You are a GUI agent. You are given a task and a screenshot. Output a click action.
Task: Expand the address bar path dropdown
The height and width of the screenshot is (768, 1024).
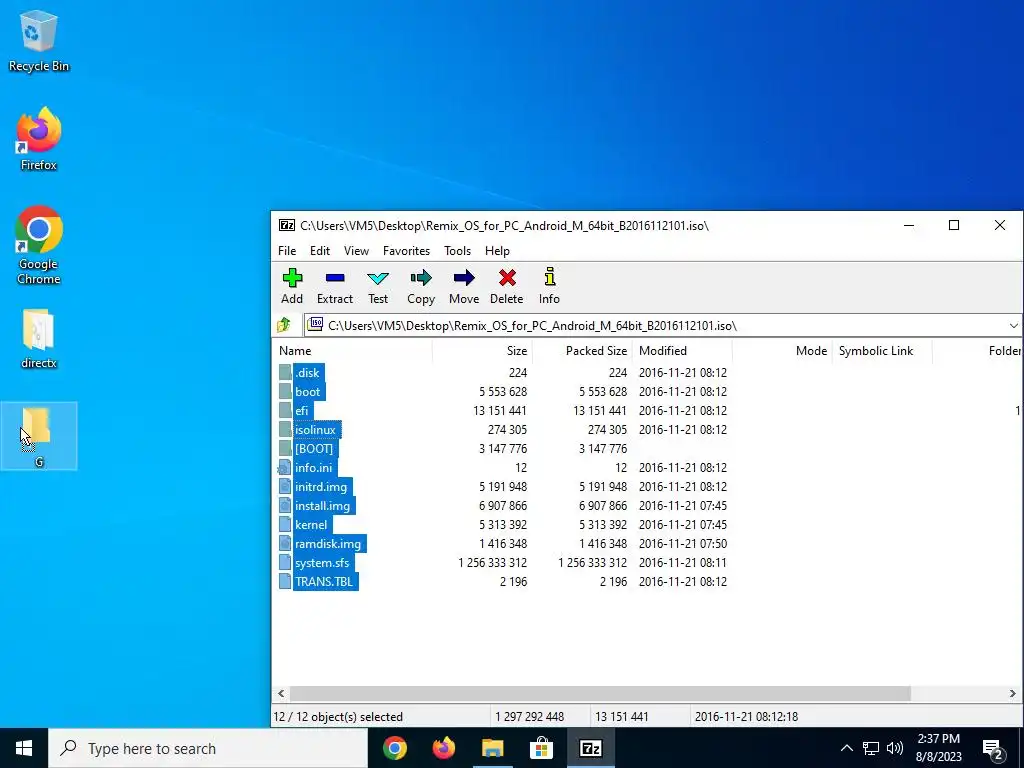1013,325
